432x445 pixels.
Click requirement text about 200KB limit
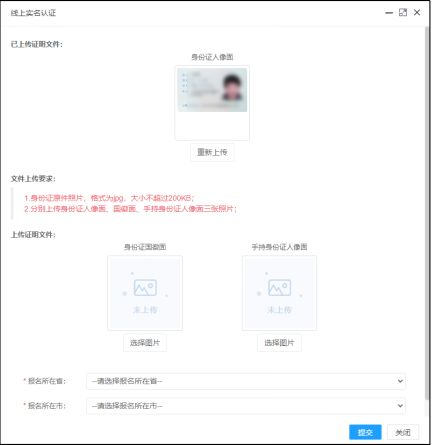109,198
